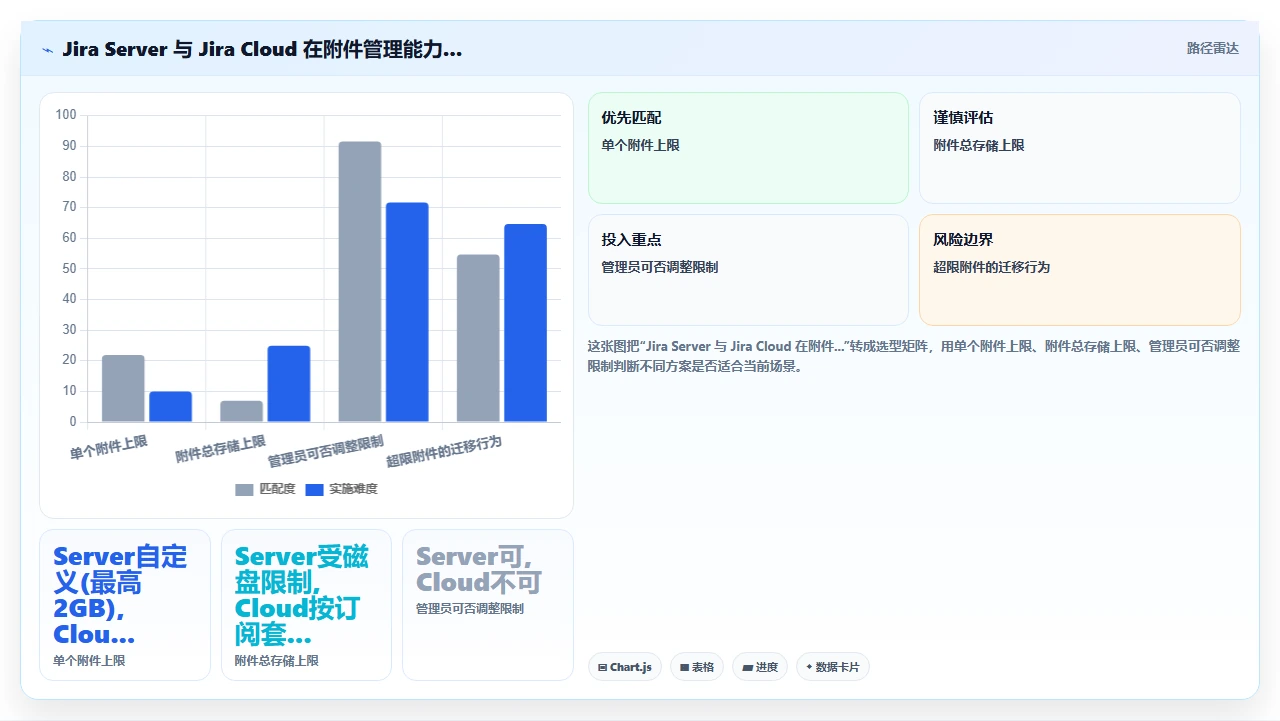Click the 超限附件的迁移行为 x-axis label

(444, 451)
